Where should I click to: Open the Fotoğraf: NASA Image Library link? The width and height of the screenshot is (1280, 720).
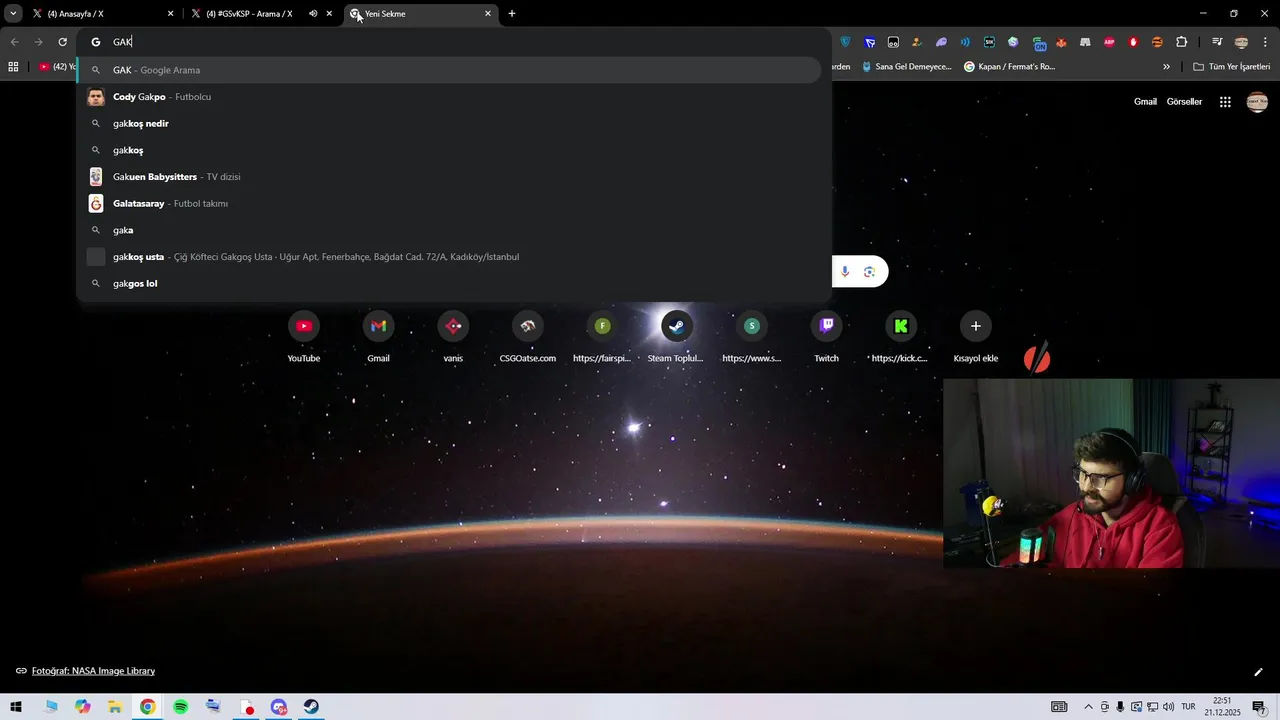point(93,671)
